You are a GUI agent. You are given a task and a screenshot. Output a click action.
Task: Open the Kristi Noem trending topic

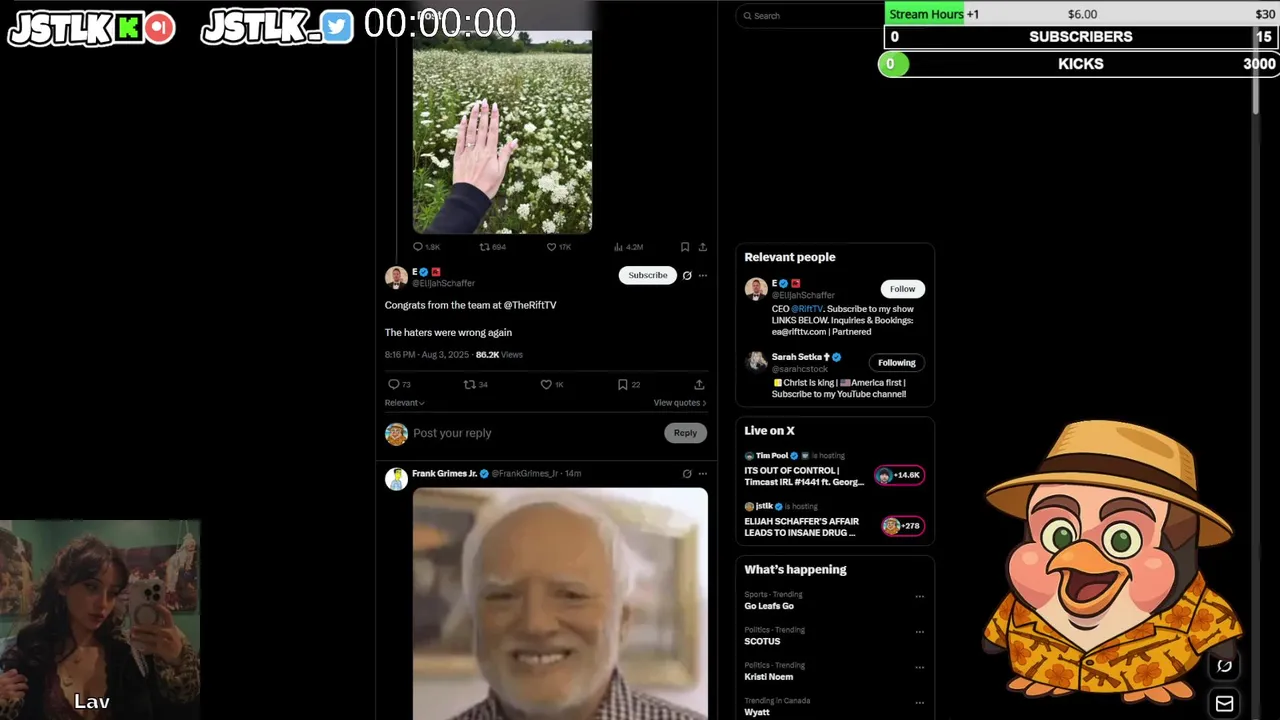(768, 677)
